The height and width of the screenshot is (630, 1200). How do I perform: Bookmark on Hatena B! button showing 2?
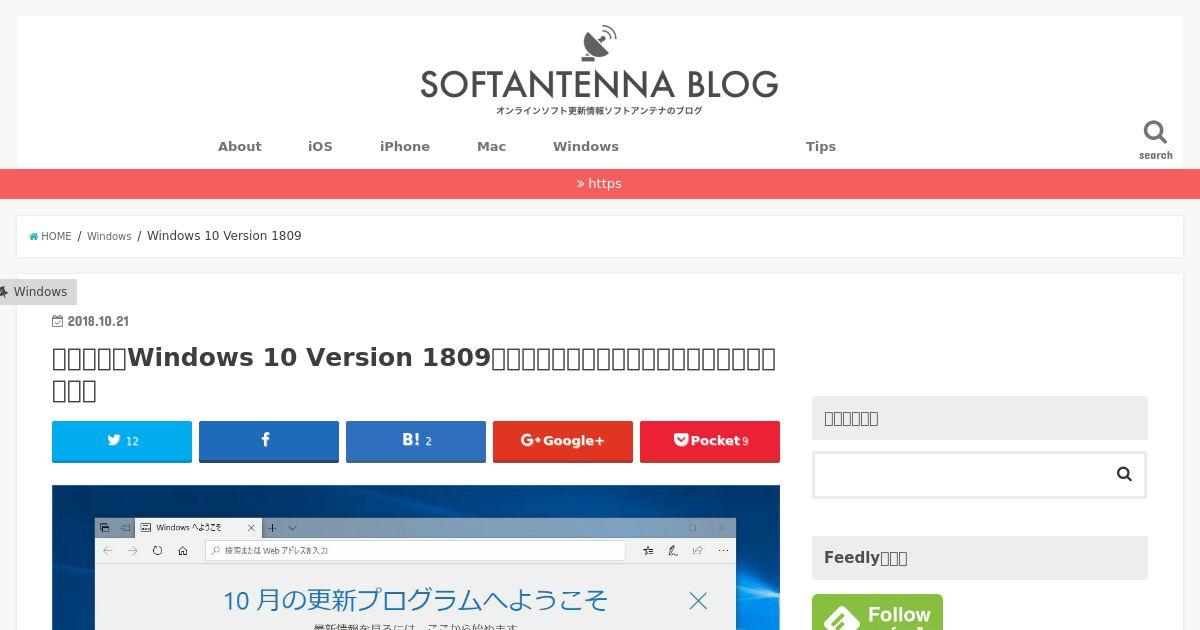[416, 440]
